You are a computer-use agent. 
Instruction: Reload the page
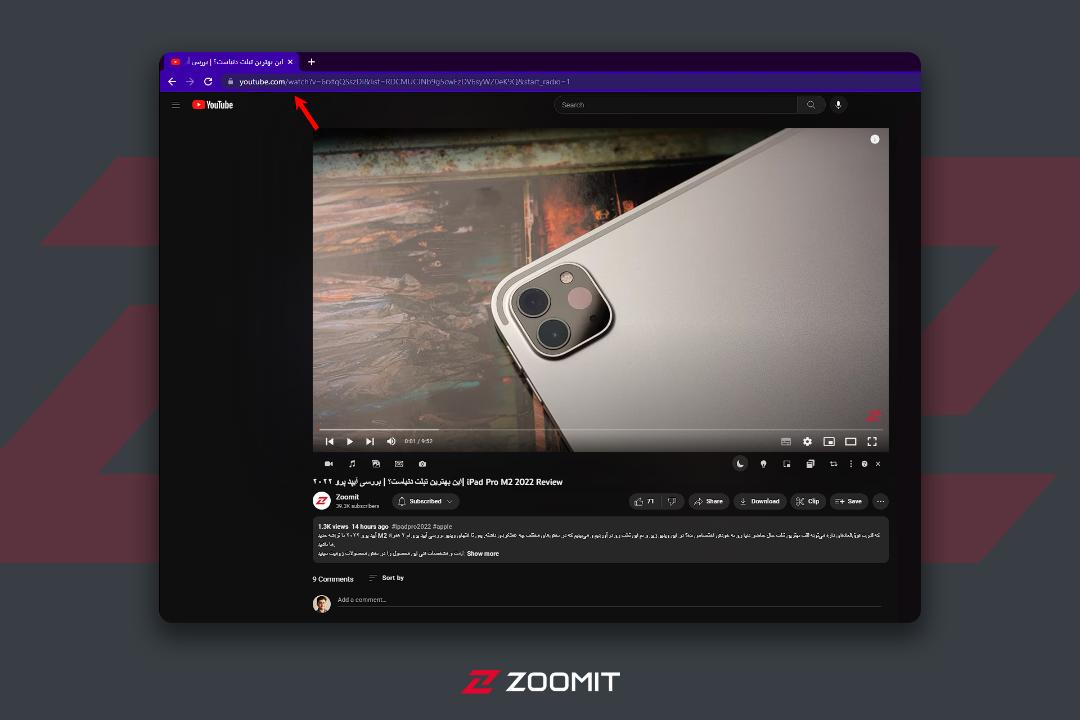208,81
